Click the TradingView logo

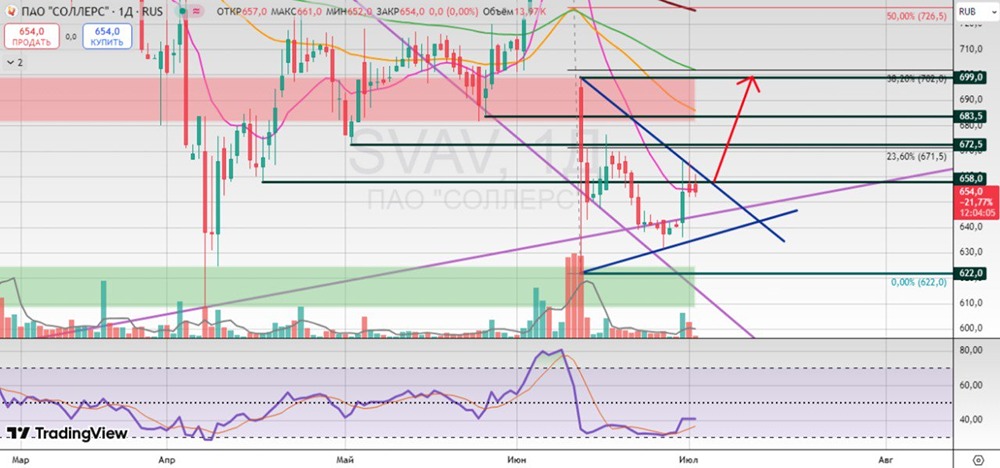click(x=67, y=434)
